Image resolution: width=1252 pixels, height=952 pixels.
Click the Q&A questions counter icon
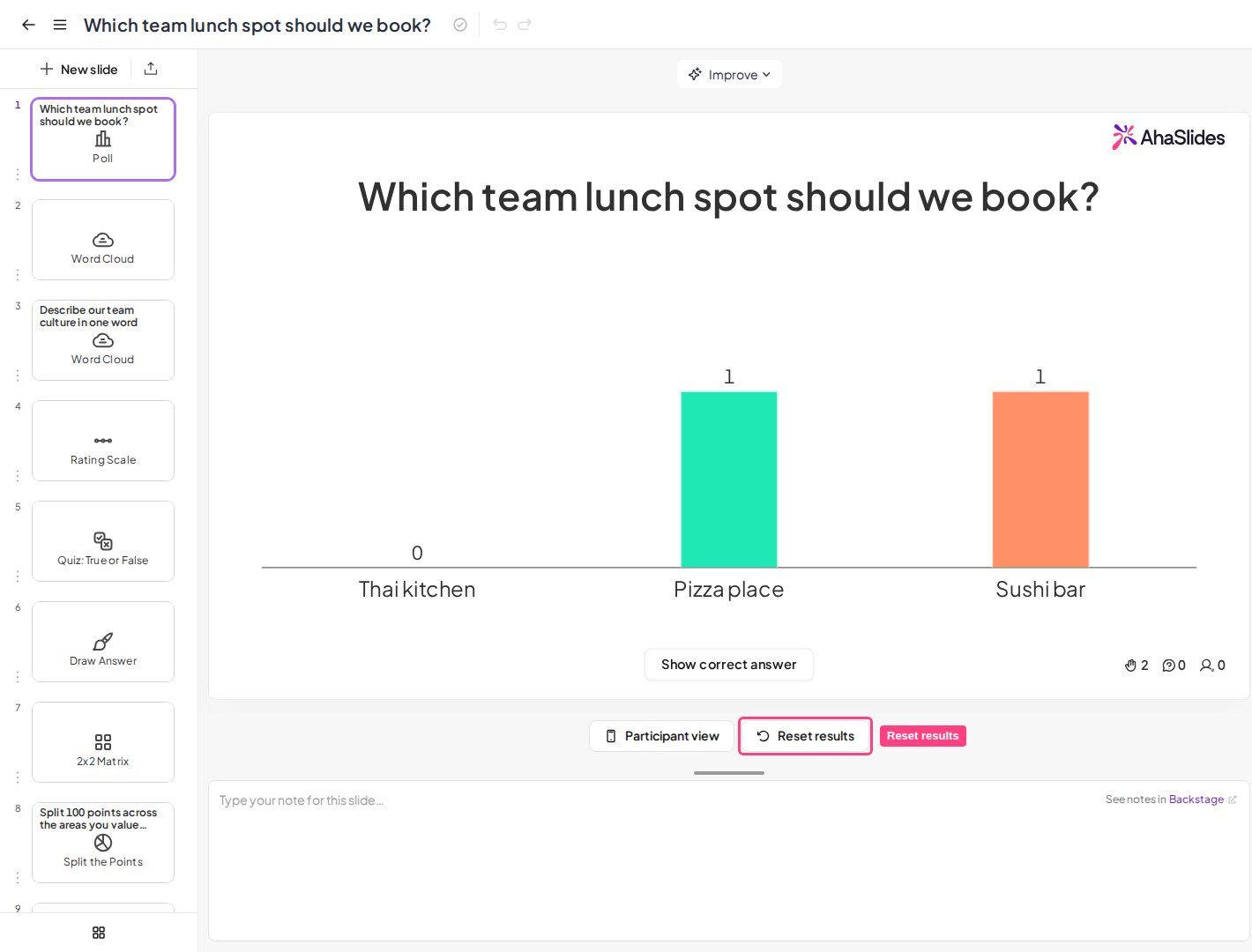point(1174,666)
